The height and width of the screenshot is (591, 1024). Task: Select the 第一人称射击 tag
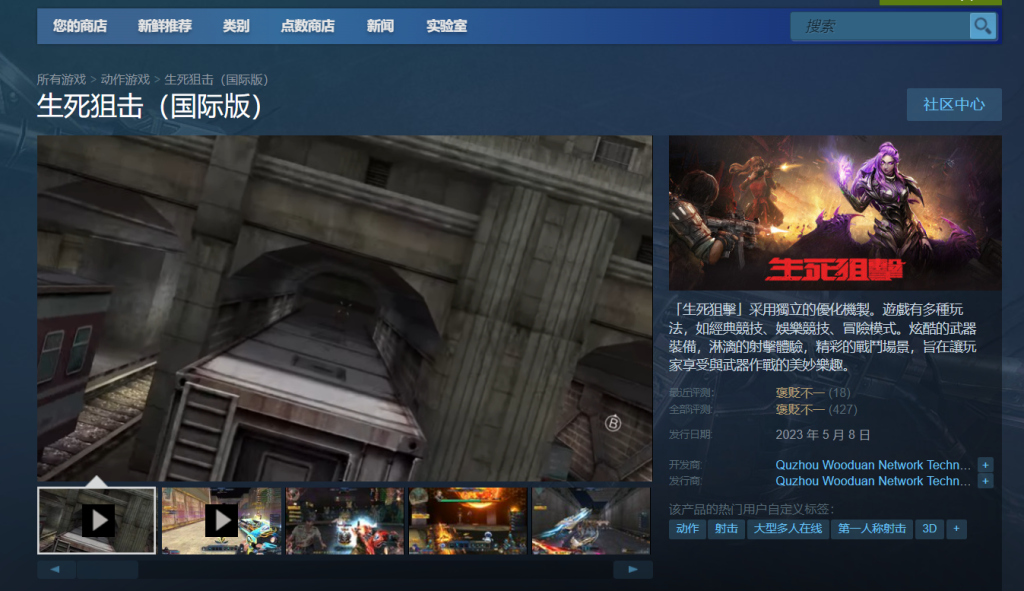872,529
